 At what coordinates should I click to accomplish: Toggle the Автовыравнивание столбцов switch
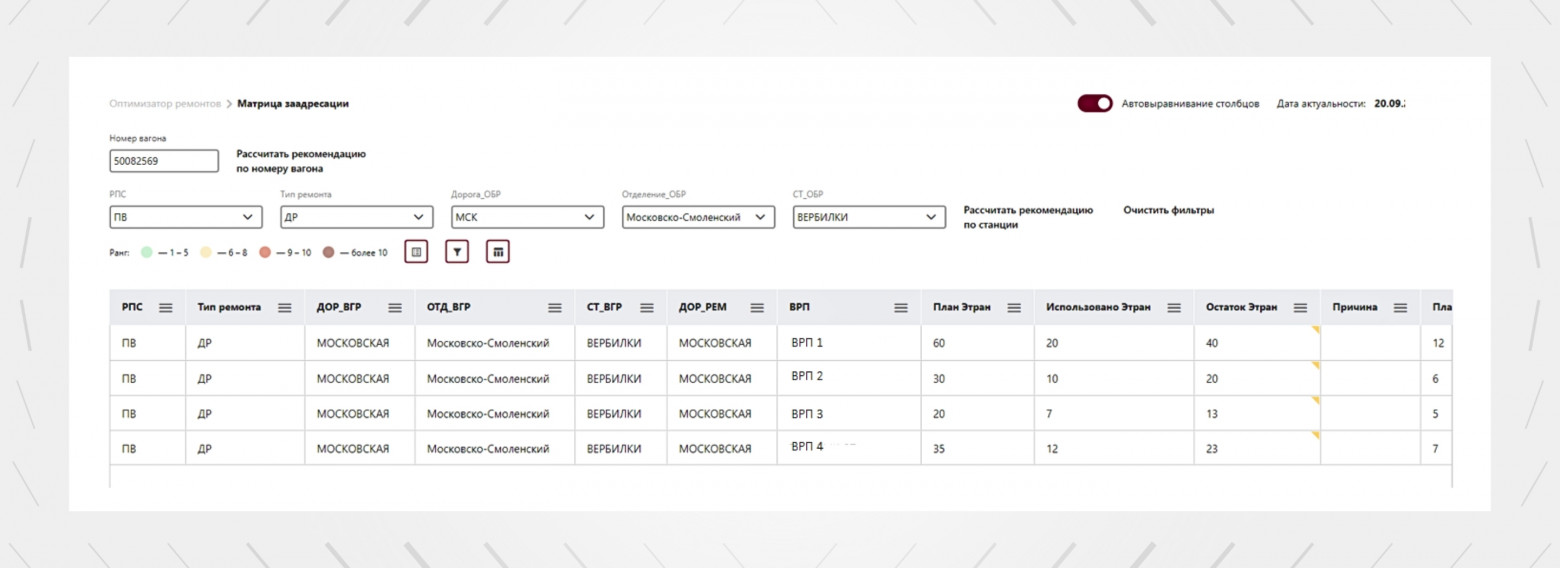[1095, 104]
